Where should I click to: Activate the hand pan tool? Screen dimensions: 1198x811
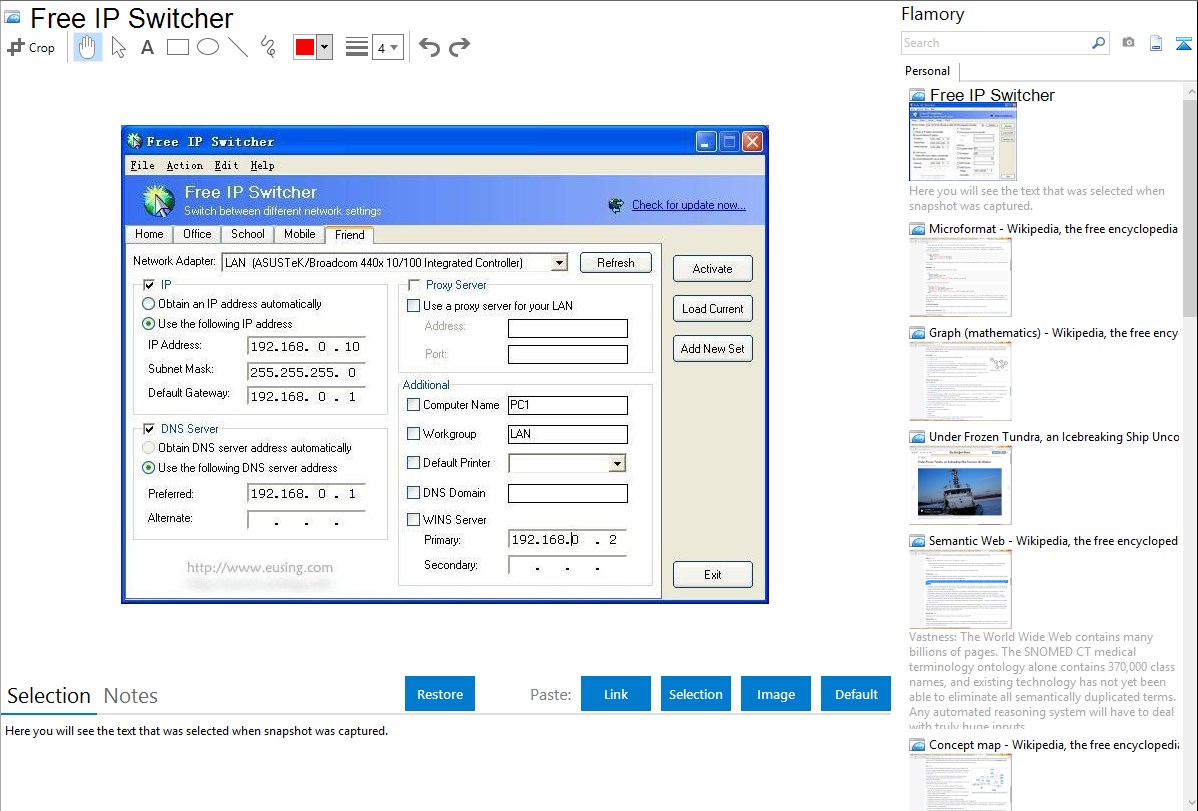[88, 47]
